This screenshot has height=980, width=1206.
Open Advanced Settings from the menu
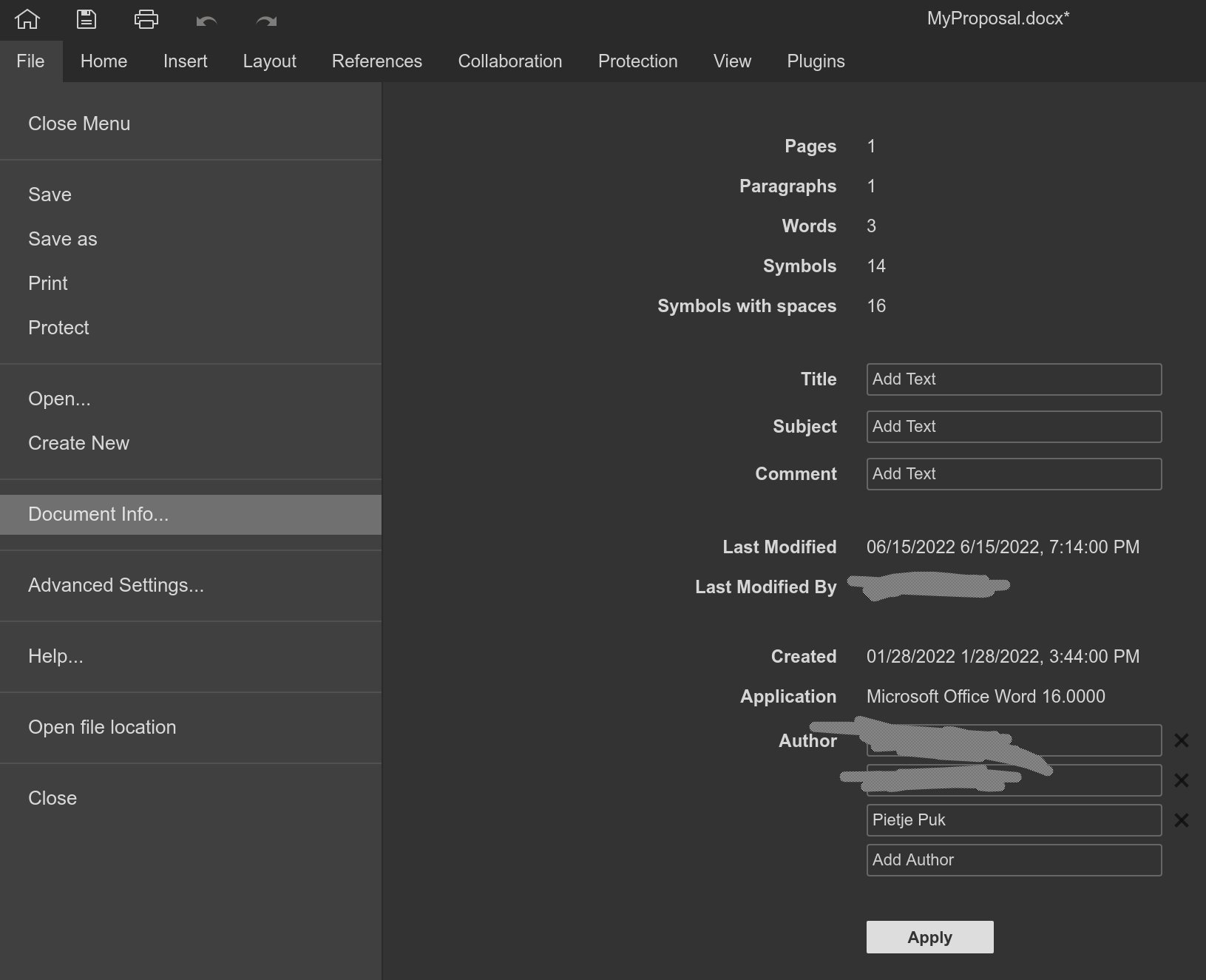point(115,585)
